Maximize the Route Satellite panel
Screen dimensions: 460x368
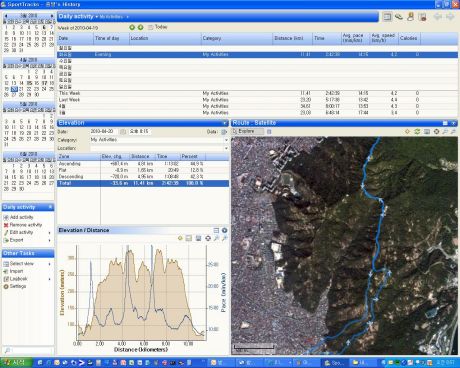445,123
